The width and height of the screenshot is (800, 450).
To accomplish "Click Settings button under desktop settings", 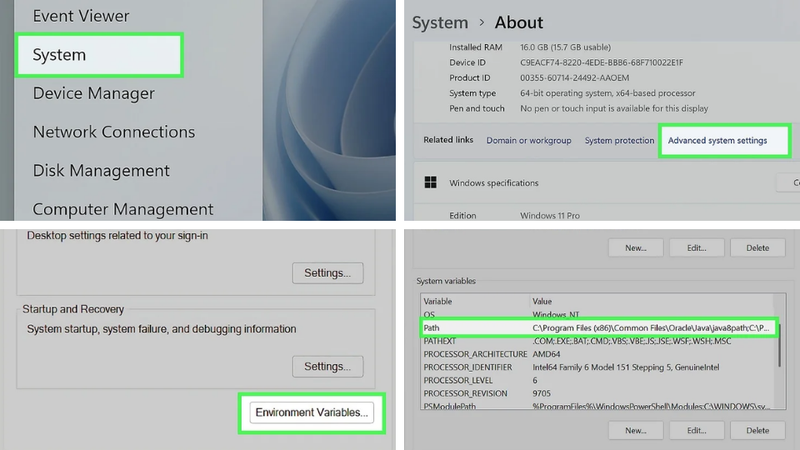I will tap(328, 273).
